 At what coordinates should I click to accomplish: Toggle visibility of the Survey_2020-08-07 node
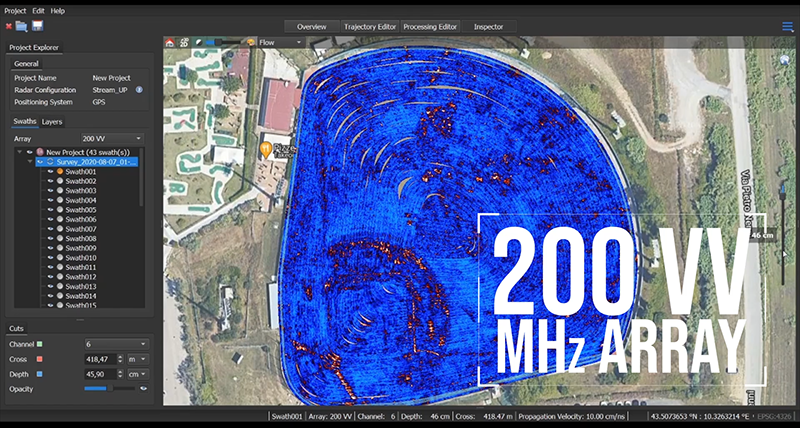(40, 162)
